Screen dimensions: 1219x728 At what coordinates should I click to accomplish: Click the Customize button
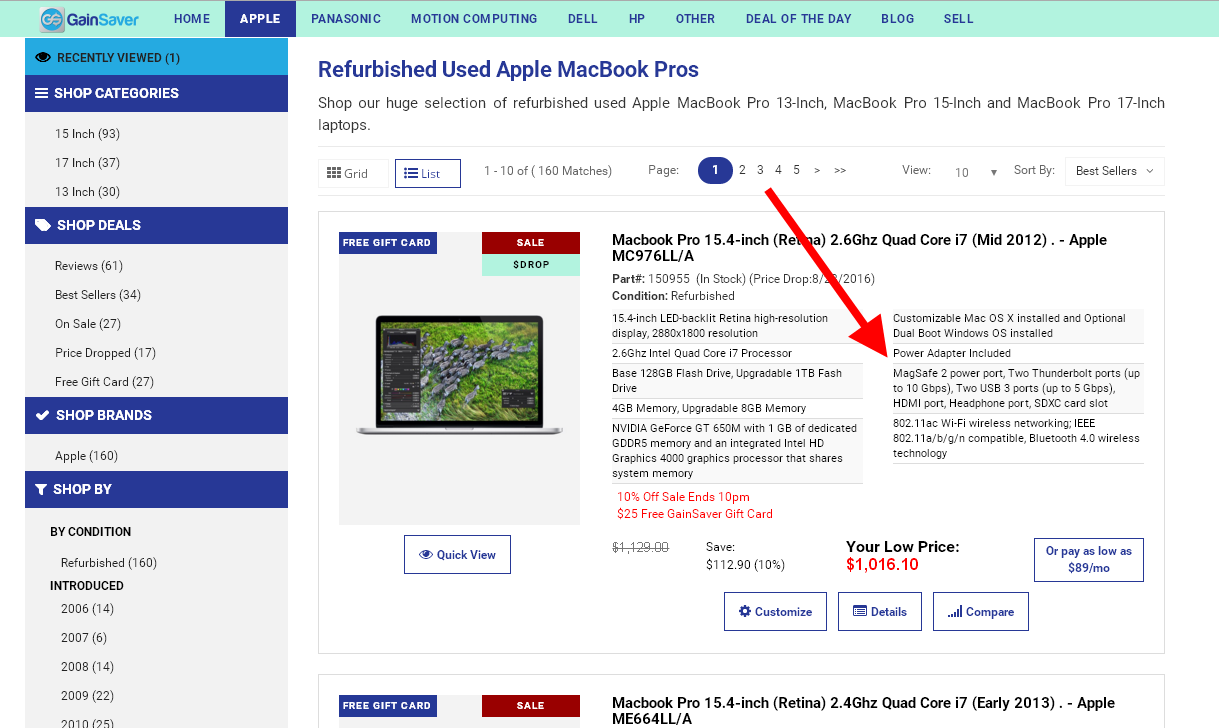(x=775, y=612)
